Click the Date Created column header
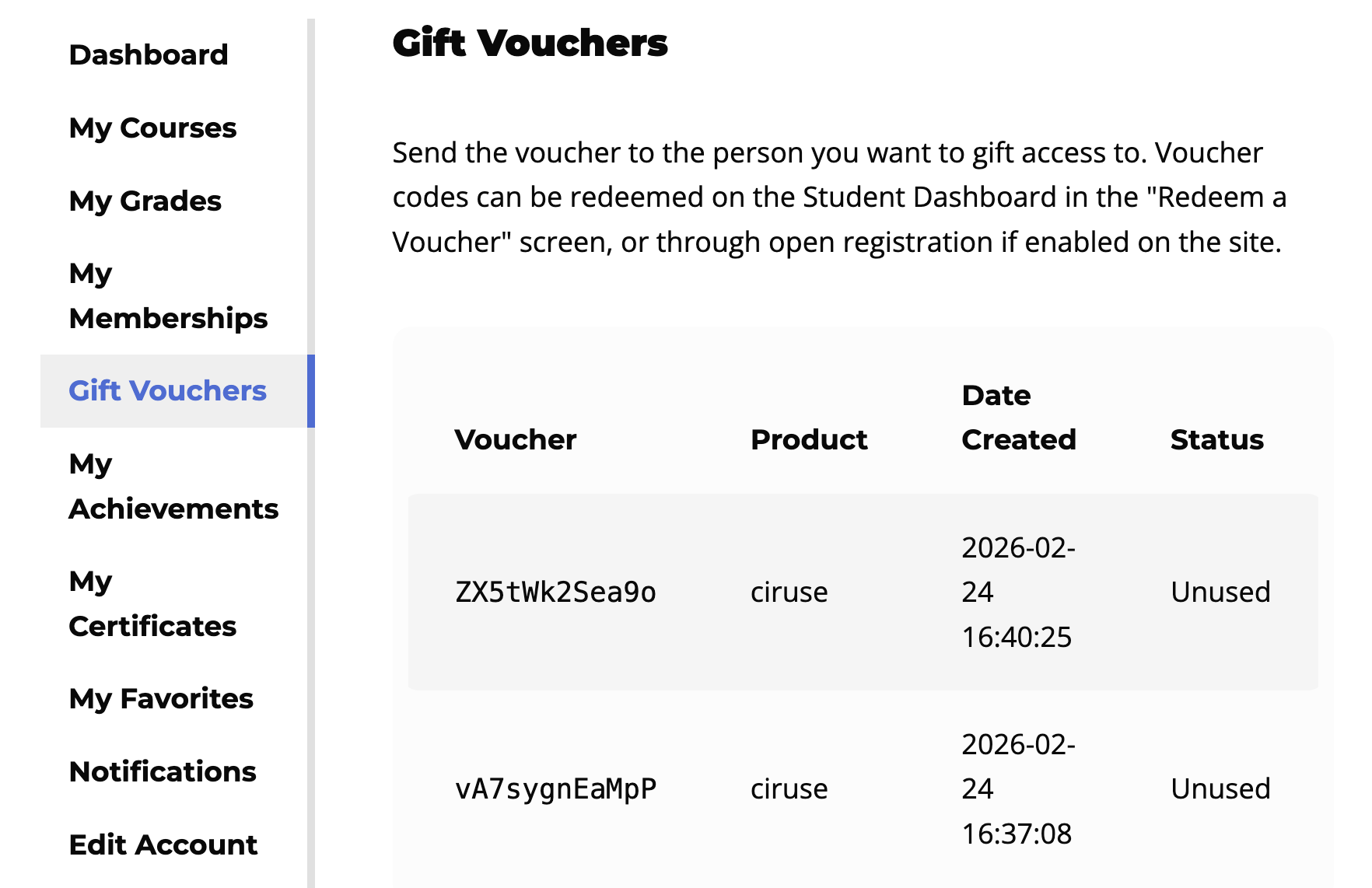 [x=1019, y=418]
